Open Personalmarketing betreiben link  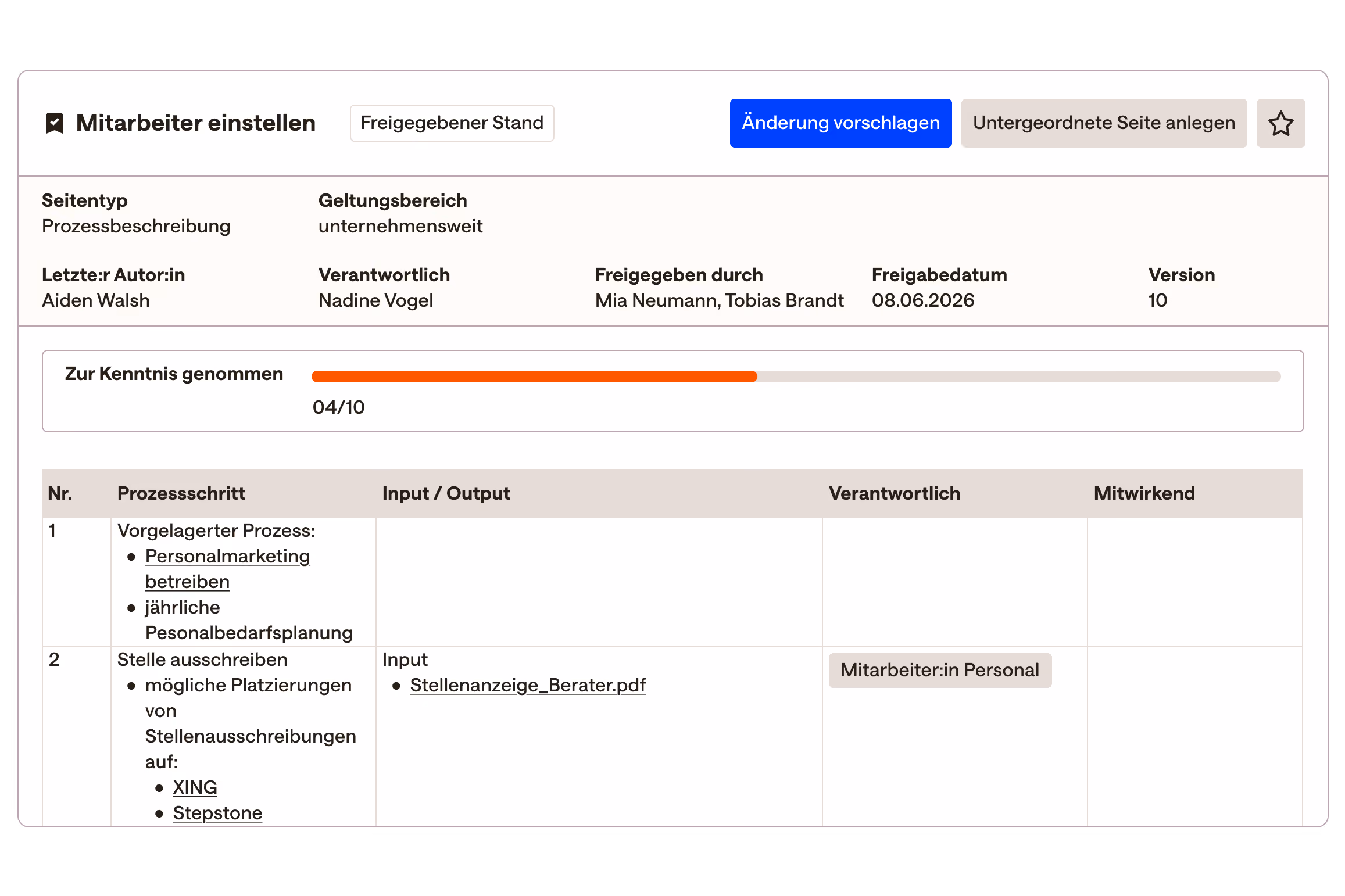[x=227, y=569]
